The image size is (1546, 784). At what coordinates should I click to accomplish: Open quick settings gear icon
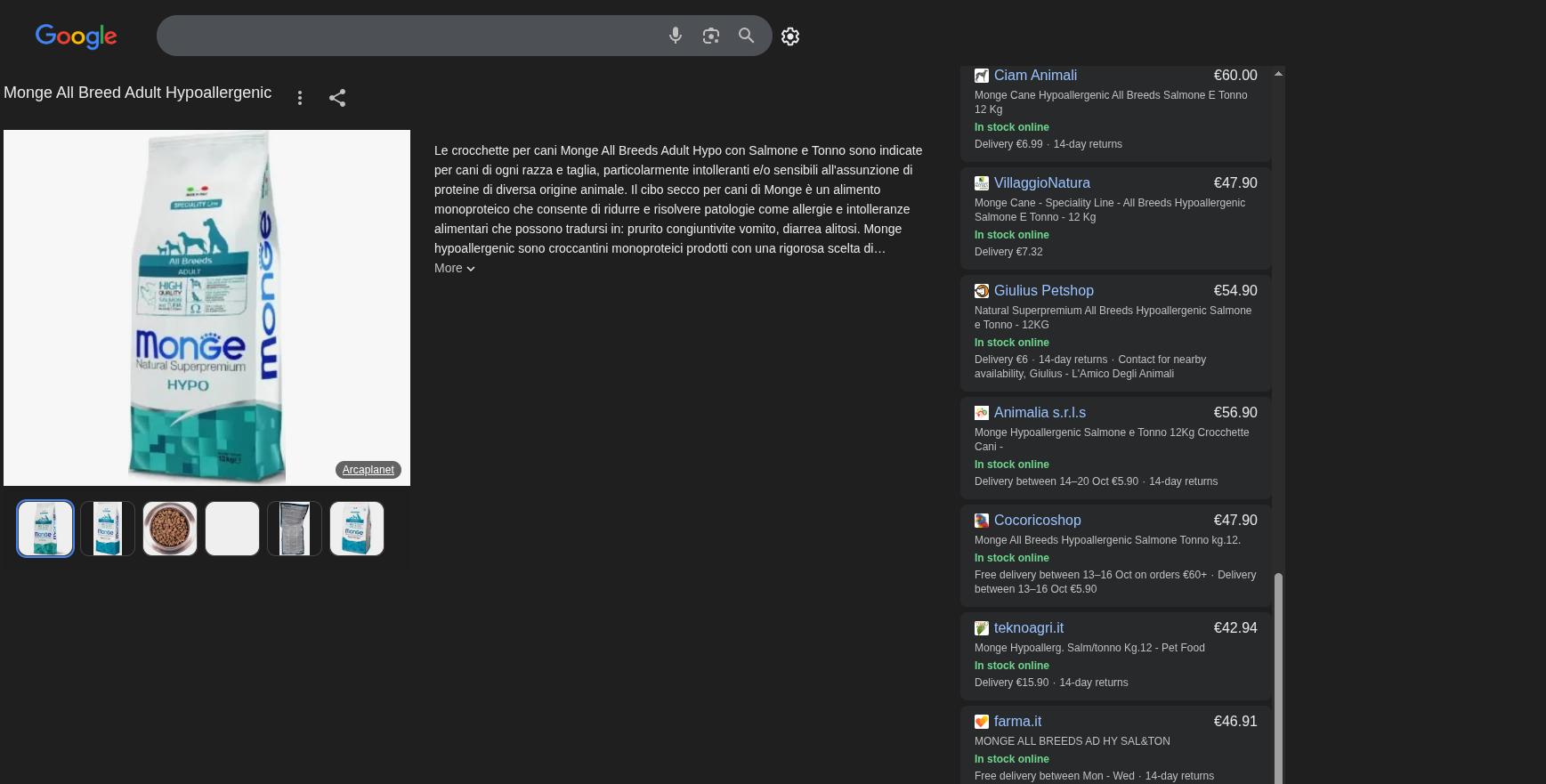[x=790, y=36]
